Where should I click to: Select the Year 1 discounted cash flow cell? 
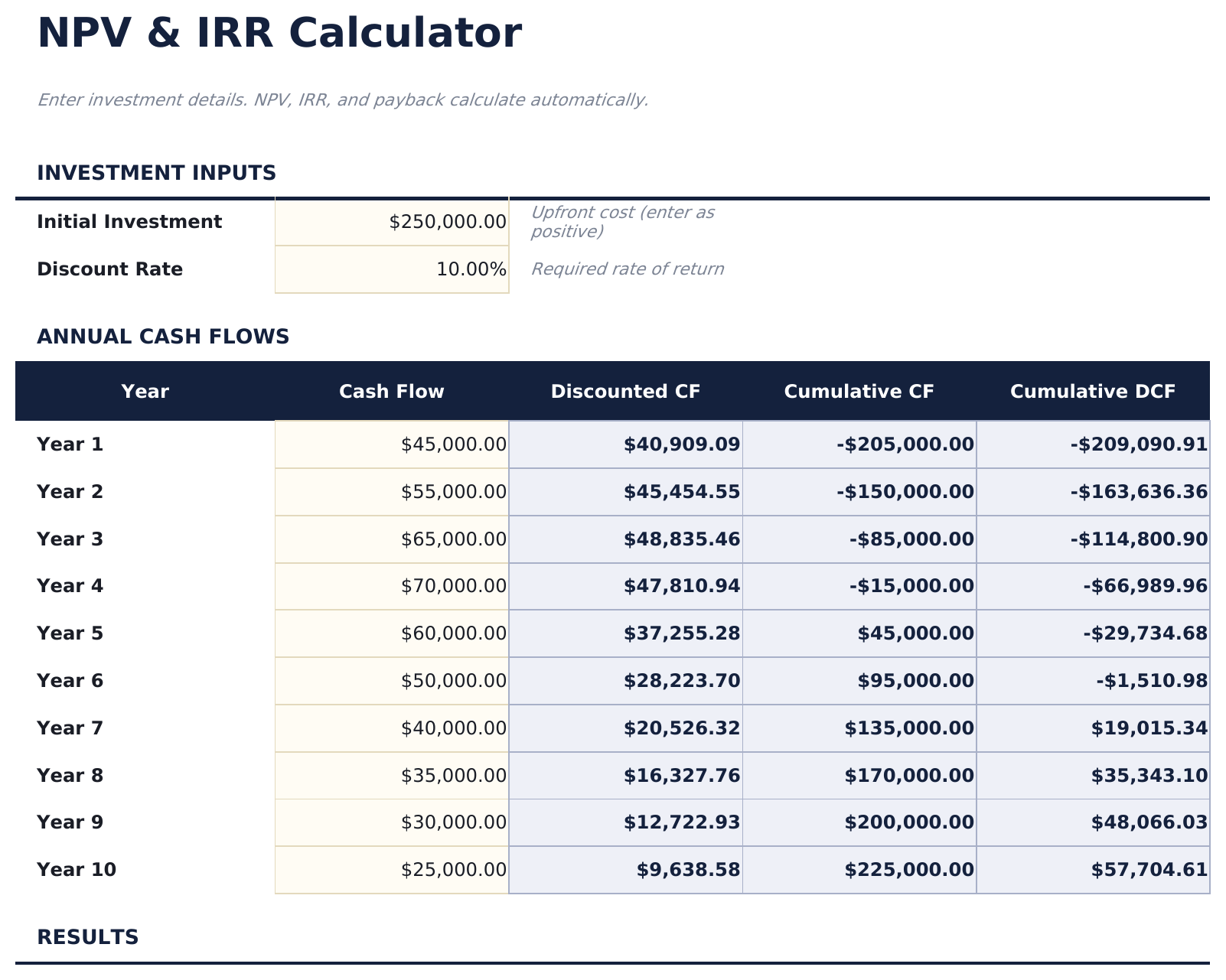click(x=625, y=444)
